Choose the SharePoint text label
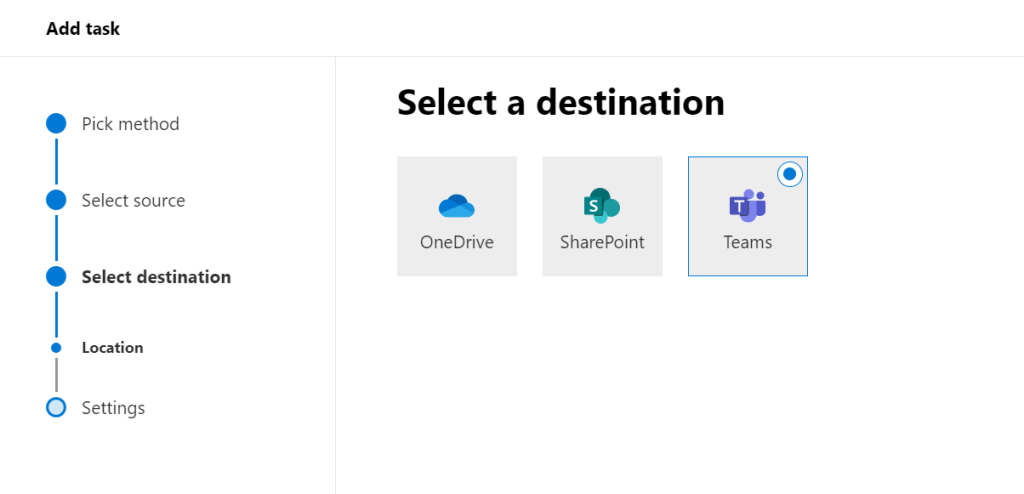The height and width of the screenshot is (494, 1024). click(602, 242)
